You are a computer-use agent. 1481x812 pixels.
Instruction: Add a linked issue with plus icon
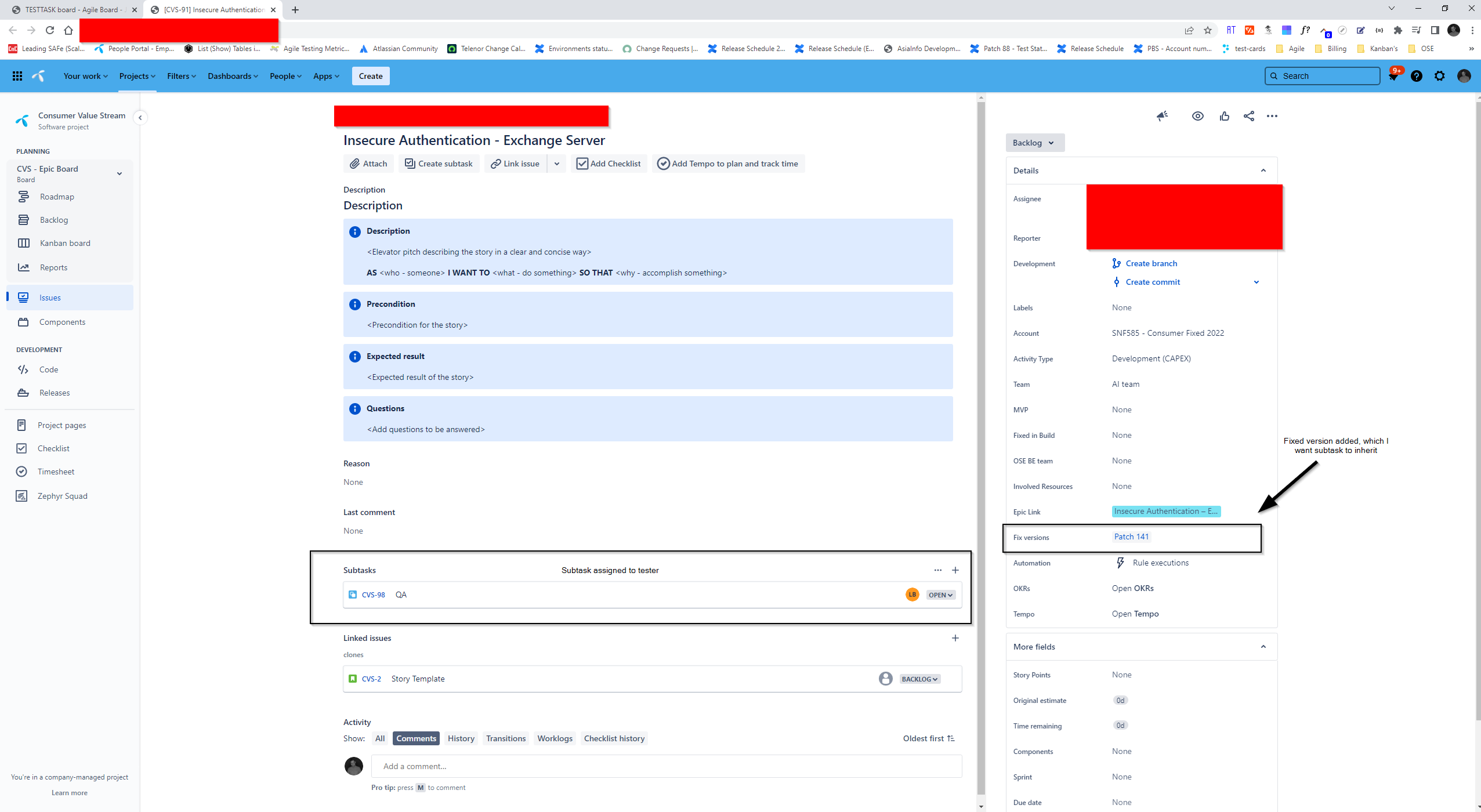[x=955, y=638]
